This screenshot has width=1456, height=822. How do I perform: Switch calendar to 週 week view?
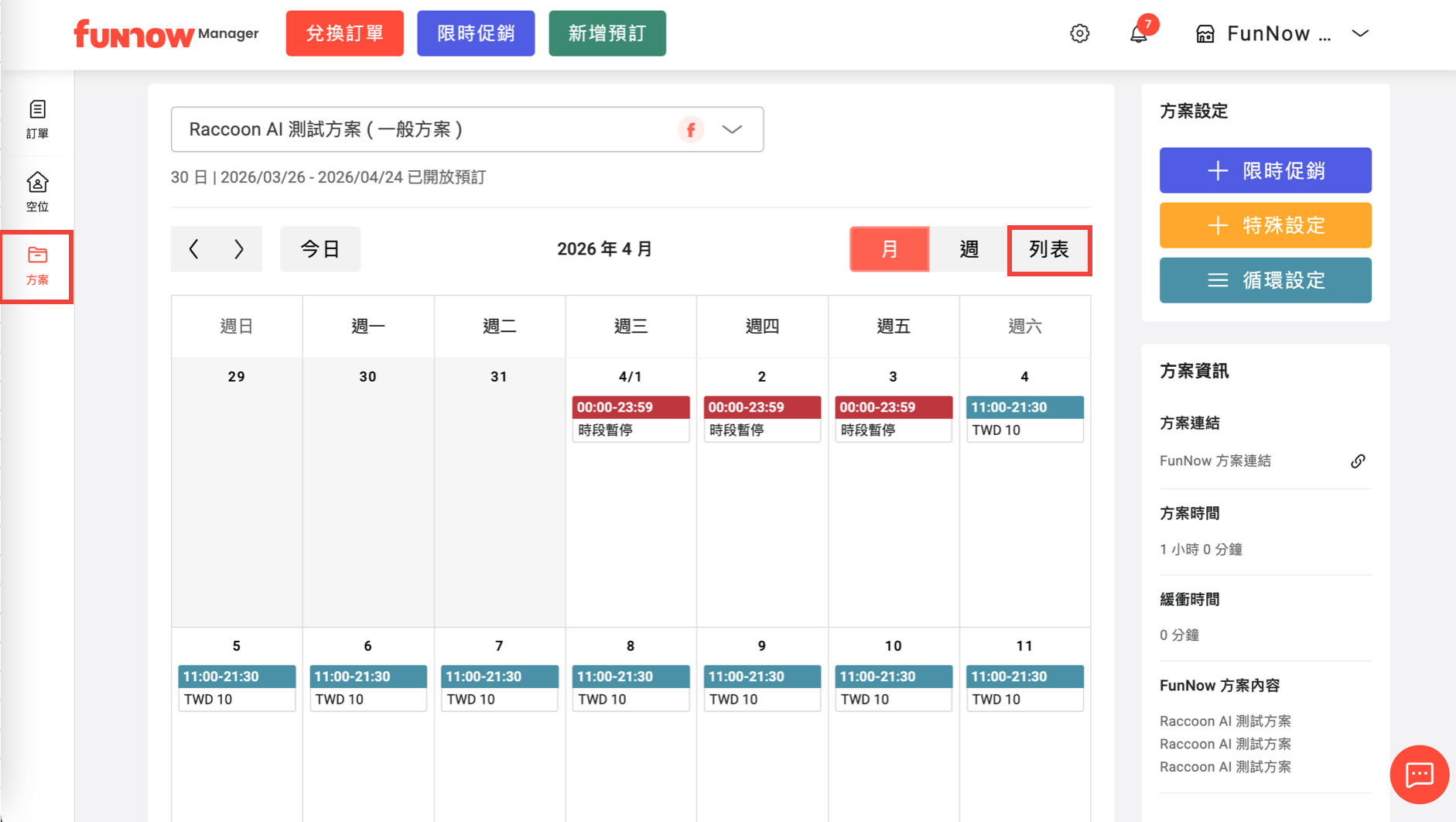(x=969, y=249)
